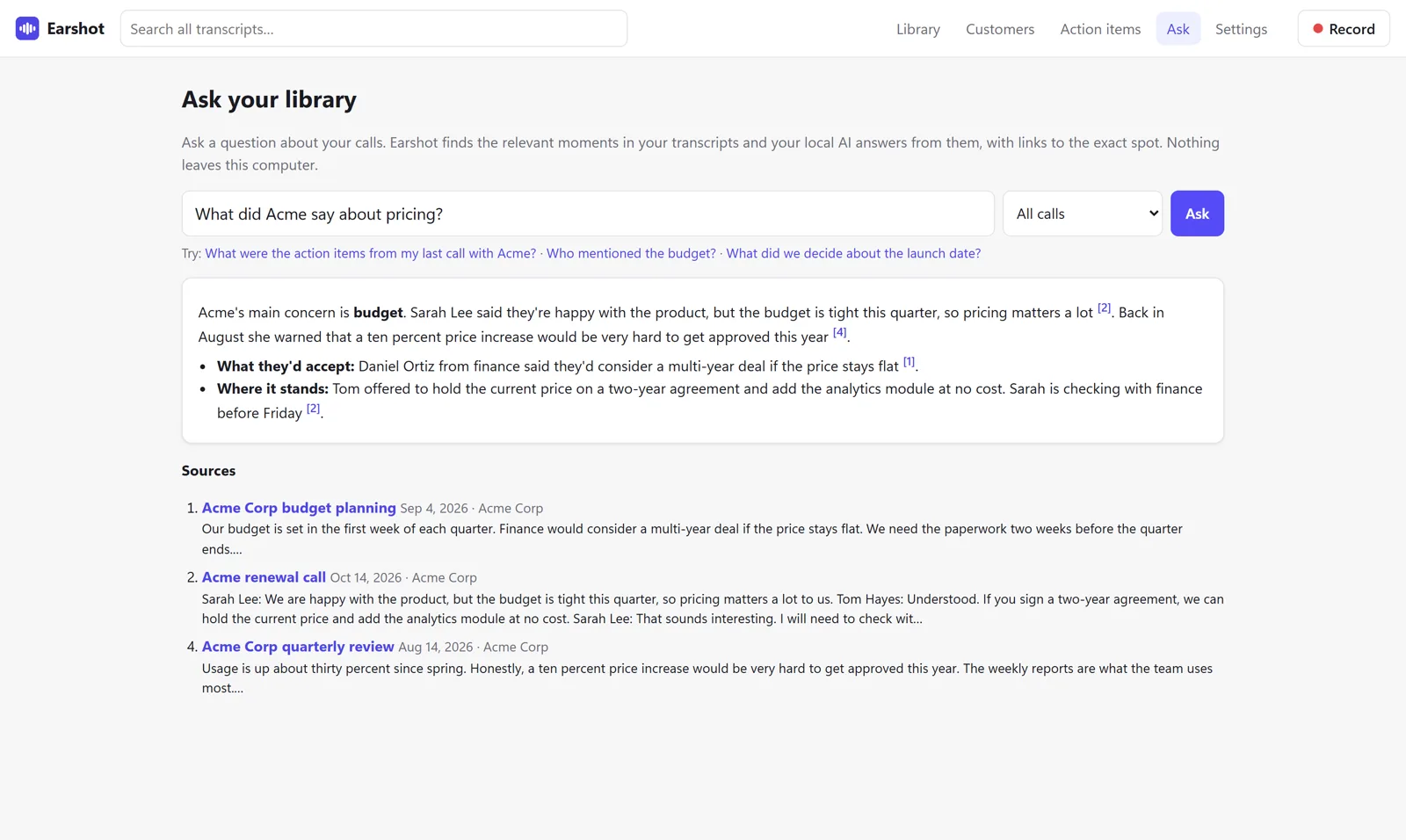
Task: Click the bold word 'budget' in answer
Action: 378,313
